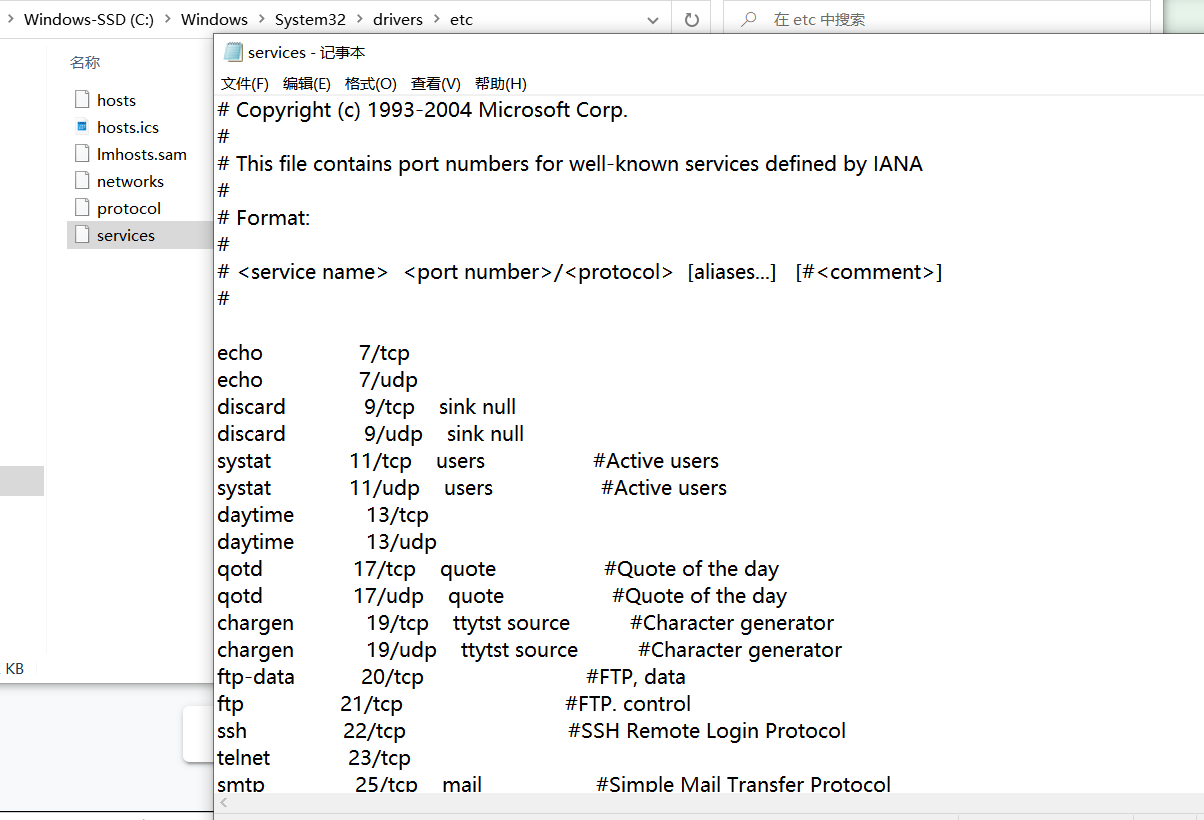
Task: Open the 文件(F) menu in Notepad
Action: click(x=244, y=83)
